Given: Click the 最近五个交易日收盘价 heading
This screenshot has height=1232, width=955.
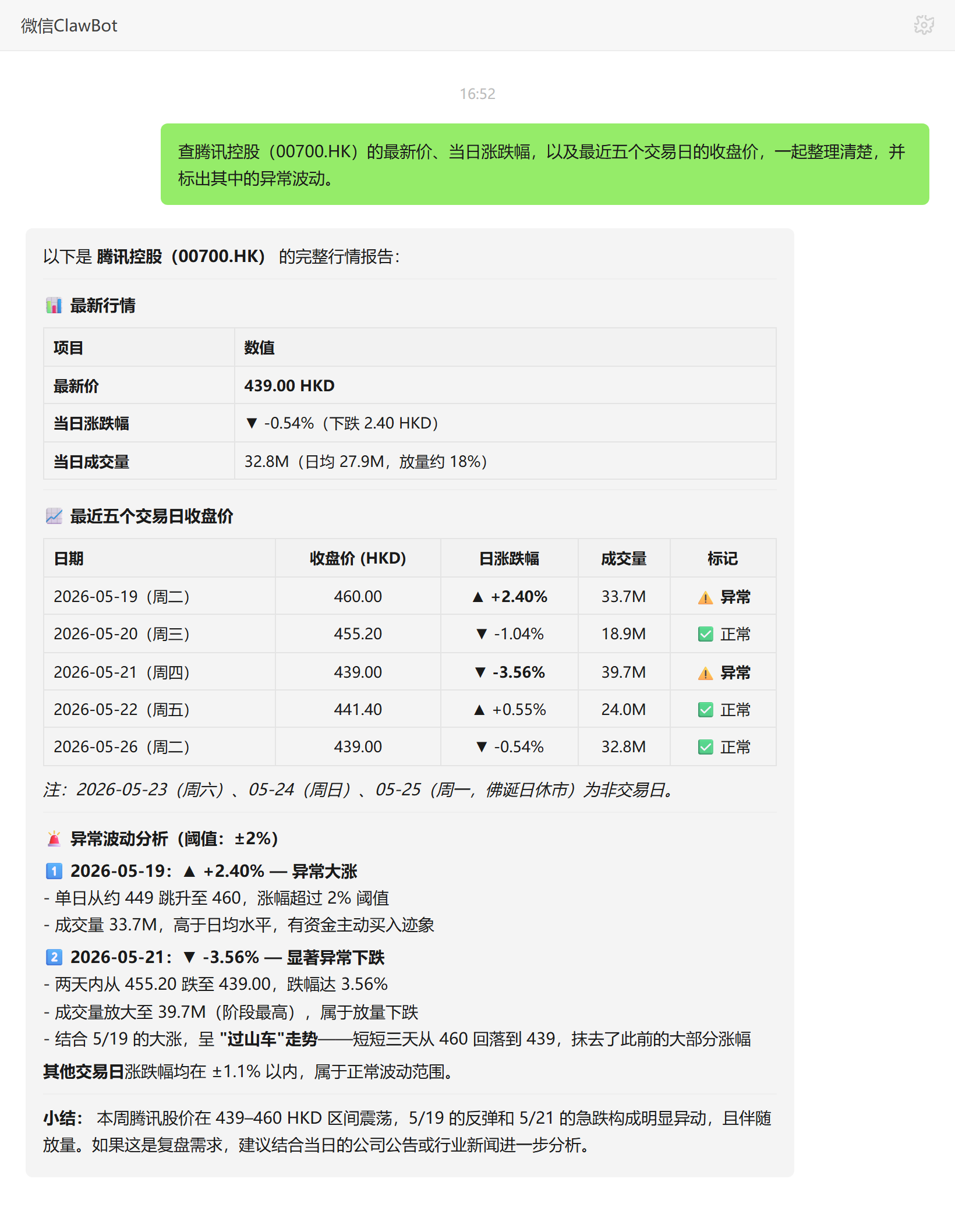Looking at the screenshot, I should (x=151, y=516).
